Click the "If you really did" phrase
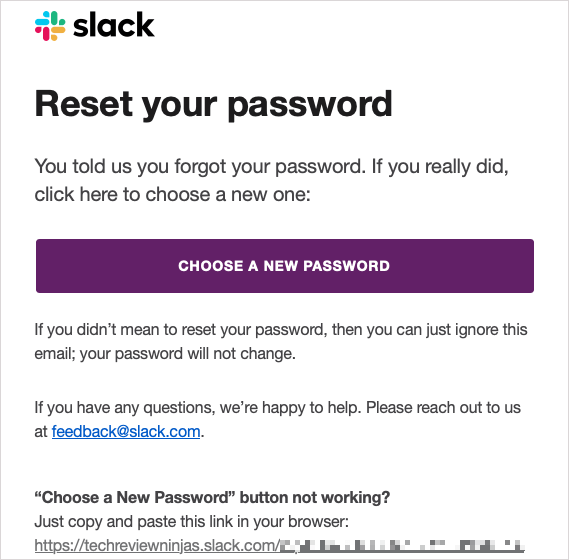This screenshot has width=569, height=560. click(440, 167)
